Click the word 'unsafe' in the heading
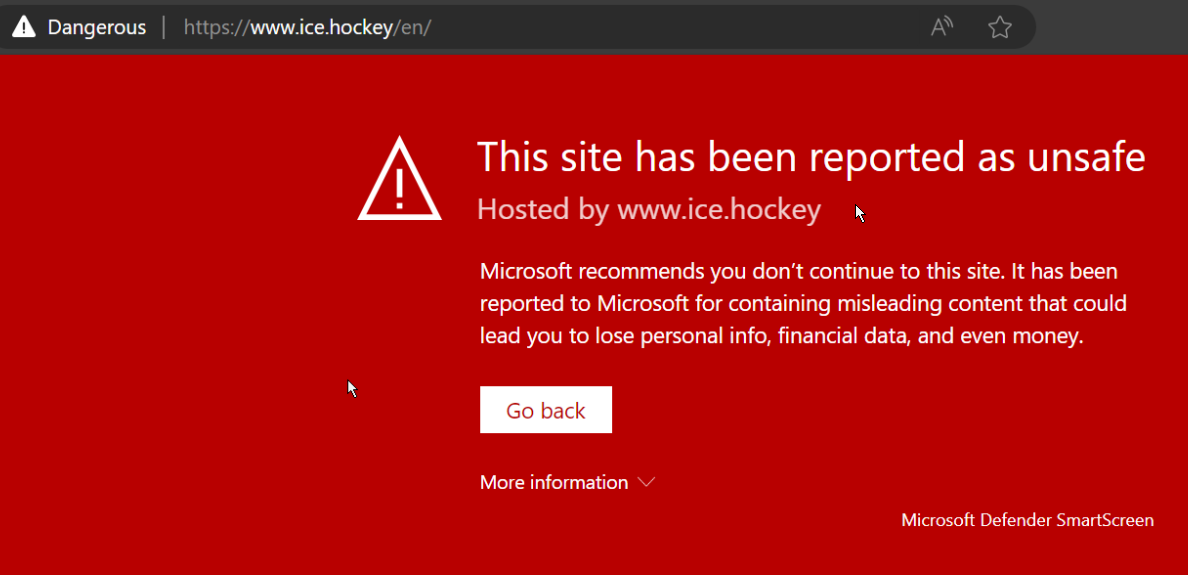Image resolution: width=1188 pixels, height=575 pixels. pos(1087,157)
